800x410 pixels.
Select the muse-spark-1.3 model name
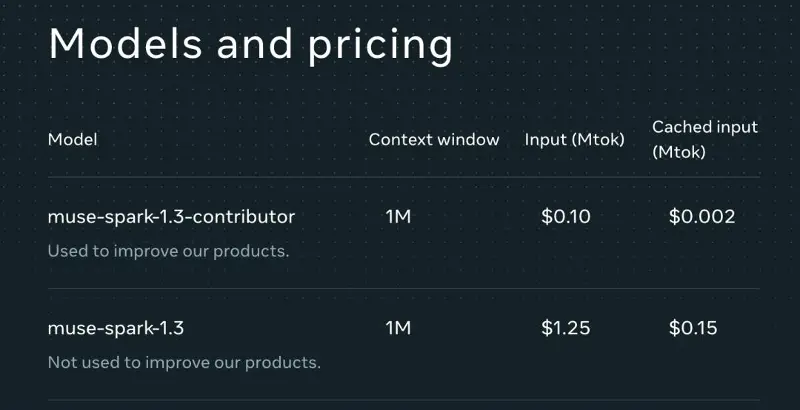pos(116,328)
